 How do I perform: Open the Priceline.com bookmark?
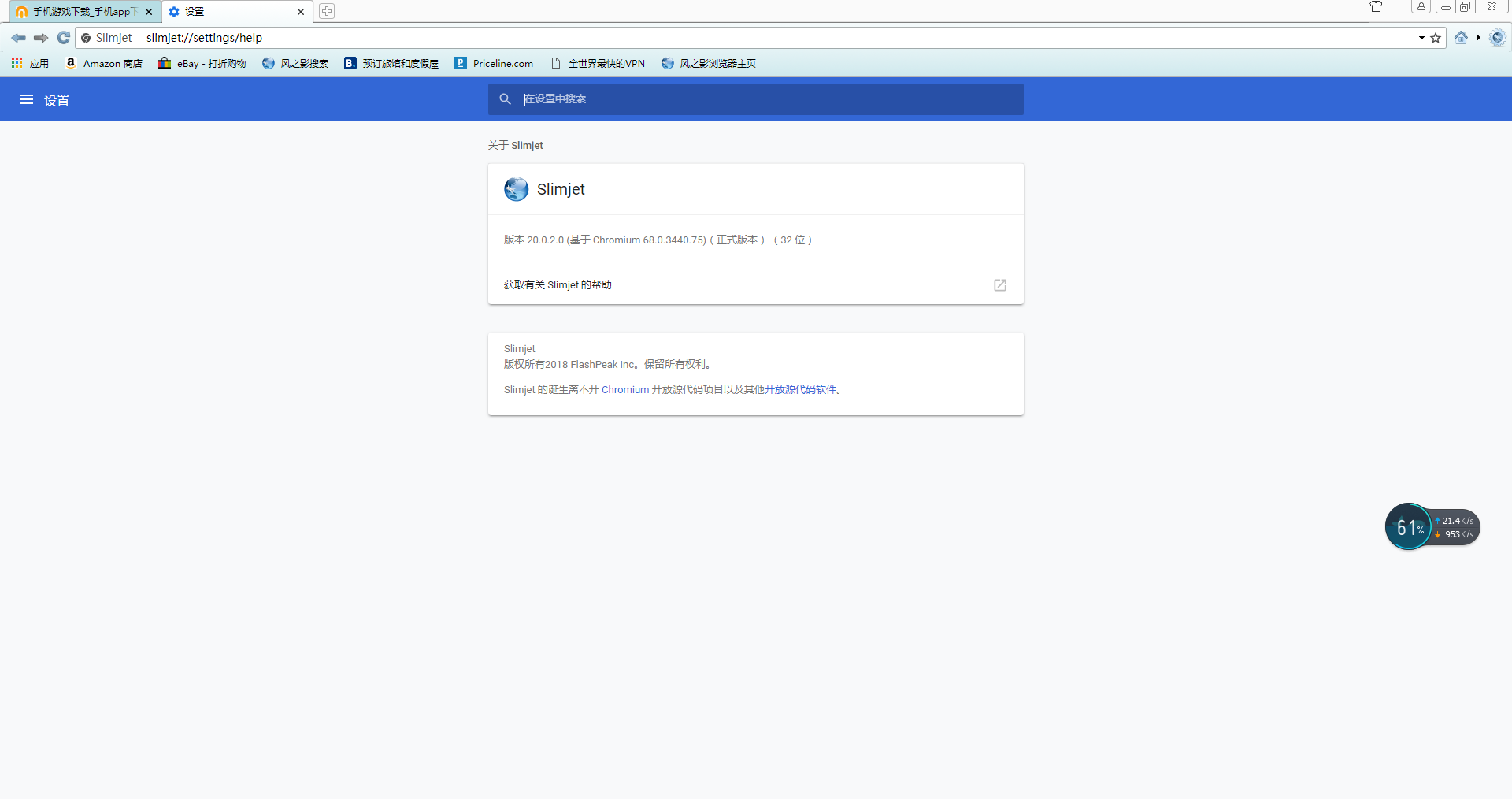pyautogui.click(x=494, y=63)
